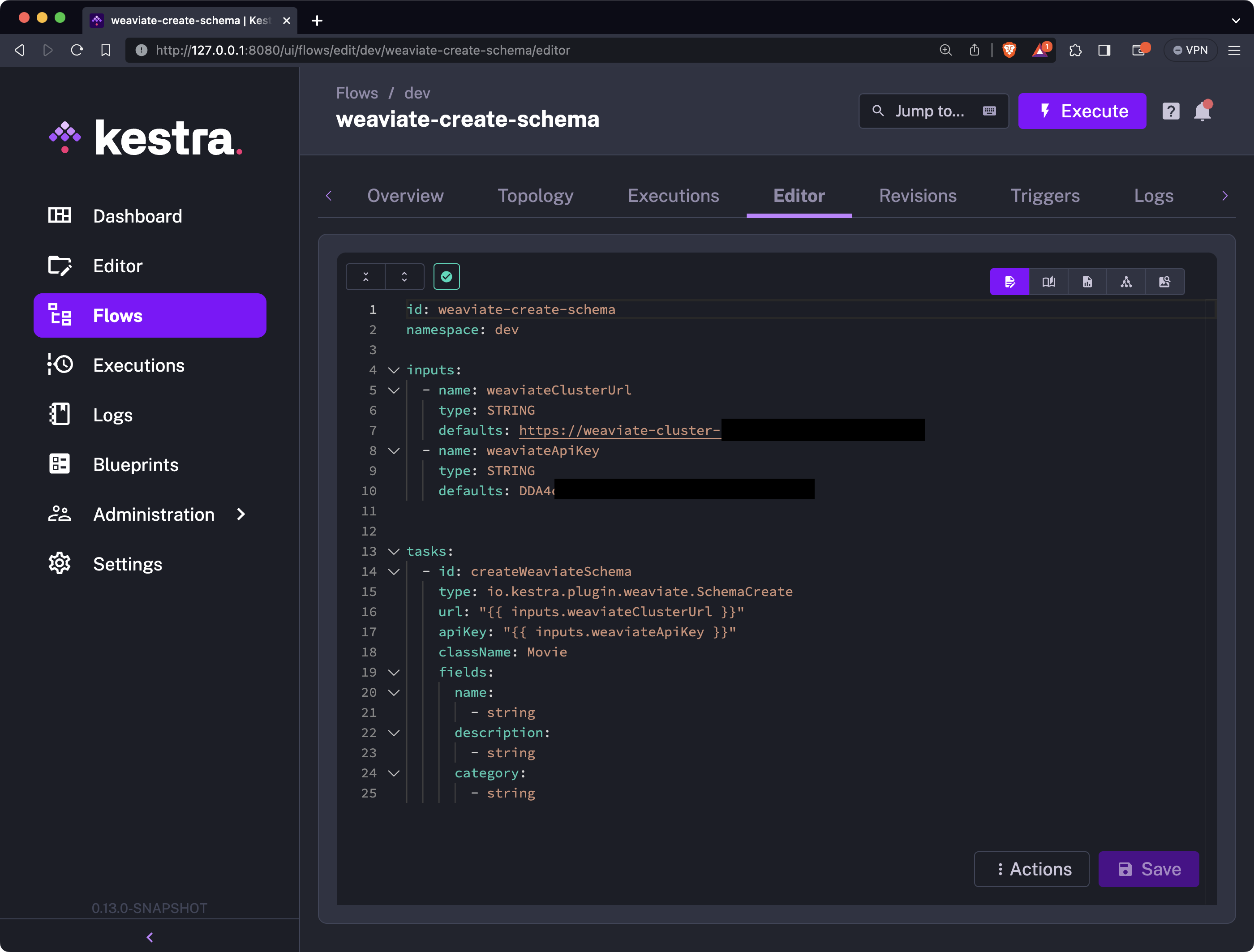Go to the Executions tab
Screen dimensions: 1254x952
click(674, 196)
